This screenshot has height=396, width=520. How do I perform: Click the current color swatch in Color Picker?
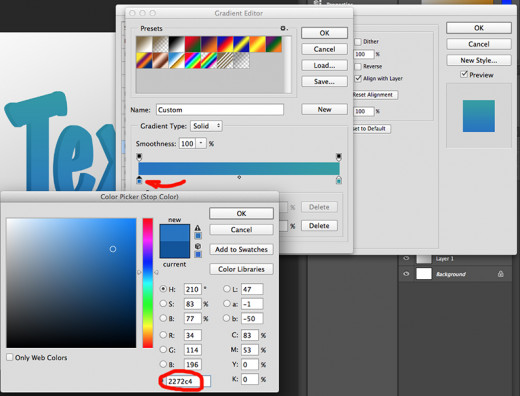175,250
